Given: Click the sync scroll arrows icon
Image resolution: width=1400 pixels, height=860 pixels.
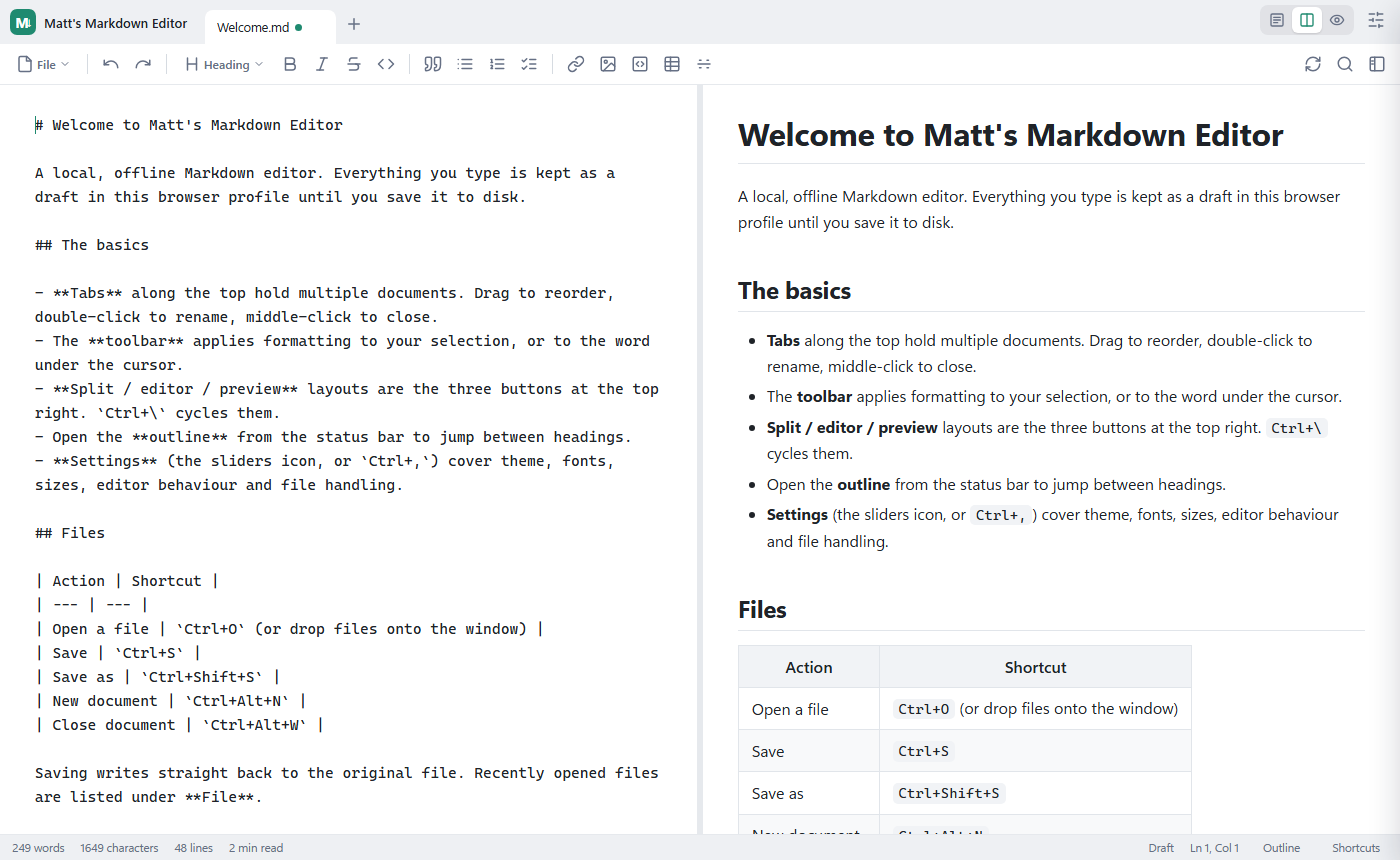Looking at the screenshot, I should tap(1313, 64).
